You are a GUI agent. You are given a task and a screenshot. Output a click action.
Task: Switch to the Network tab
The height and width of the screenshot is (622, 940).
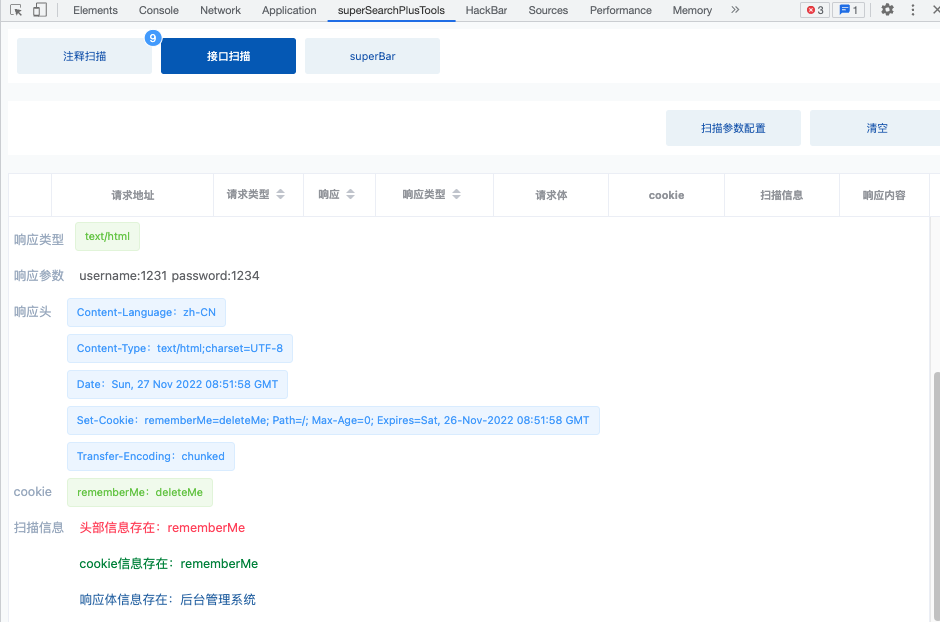221,10
